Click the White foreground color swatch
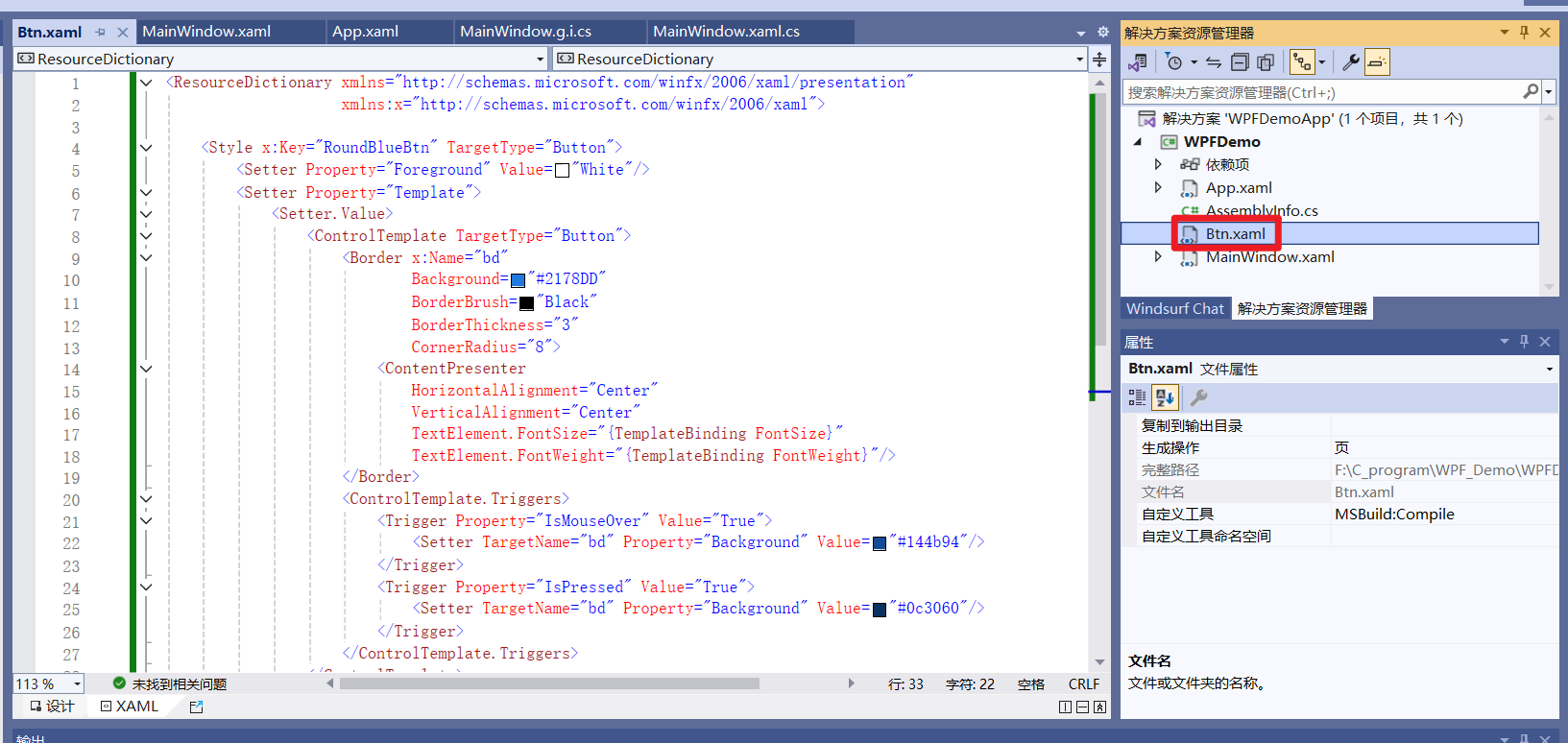 pyautogui.click(x=563, y=171)
